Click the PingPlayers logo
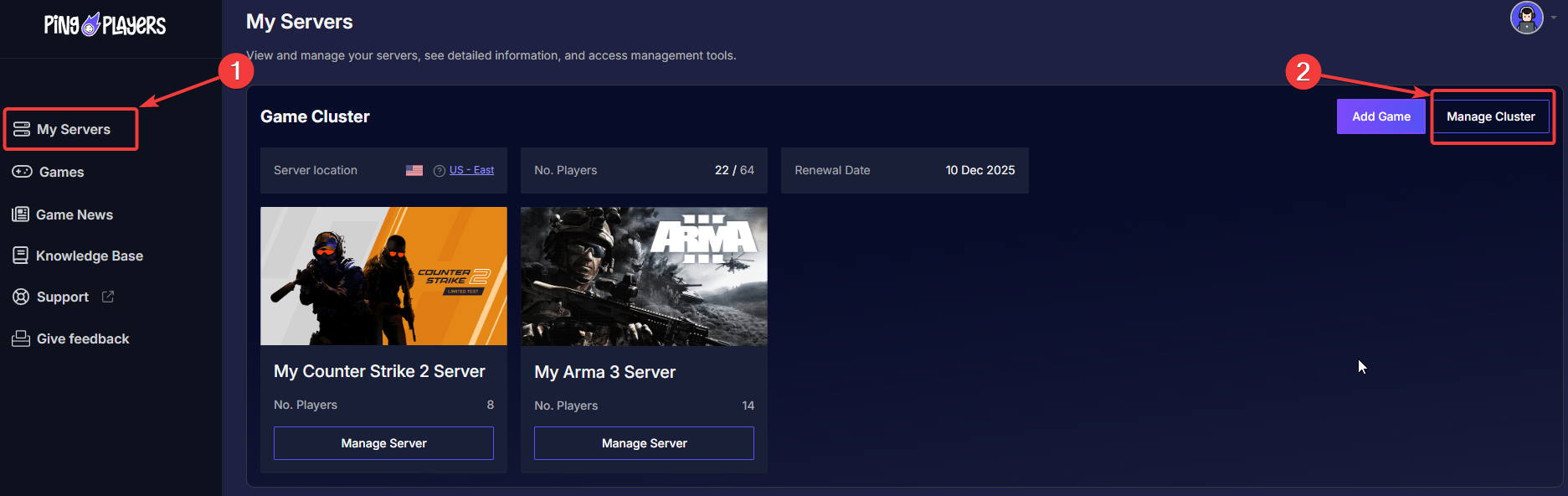 [x=105, y=24]
